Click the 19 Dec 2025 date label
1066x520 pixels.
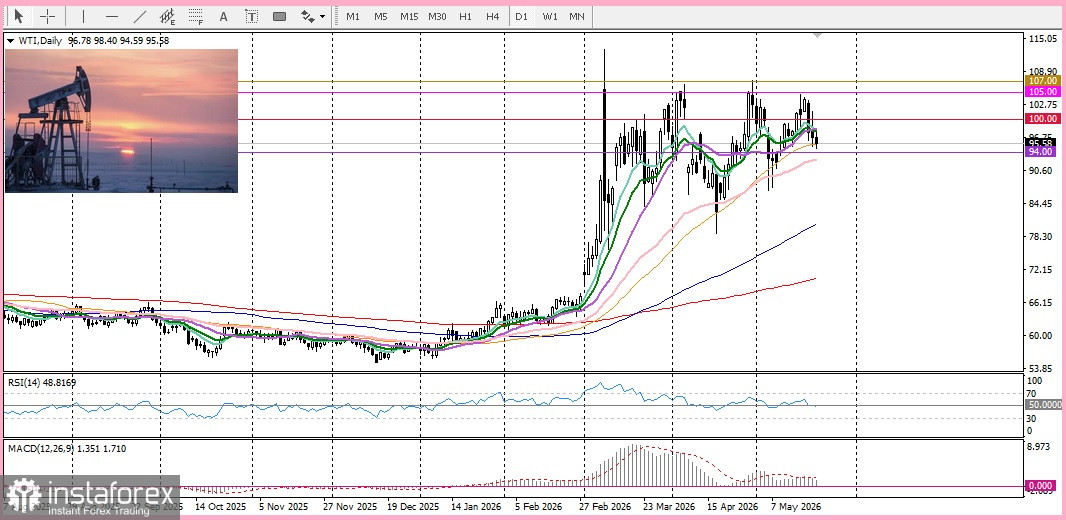pyautogui.click(x=415, y=507)
